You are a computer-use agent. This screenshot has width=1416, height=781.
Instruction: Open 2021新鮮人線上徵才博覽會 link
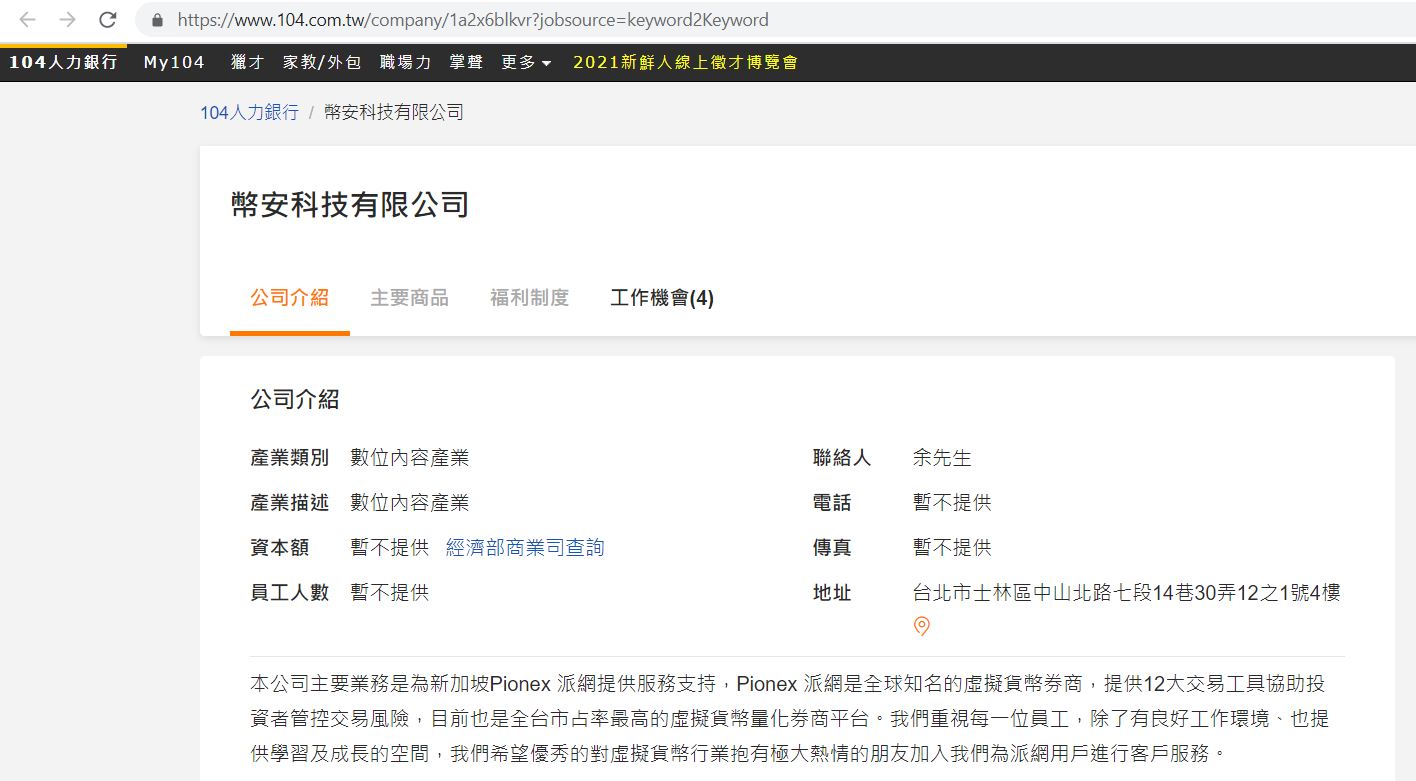tap(685, 62)
